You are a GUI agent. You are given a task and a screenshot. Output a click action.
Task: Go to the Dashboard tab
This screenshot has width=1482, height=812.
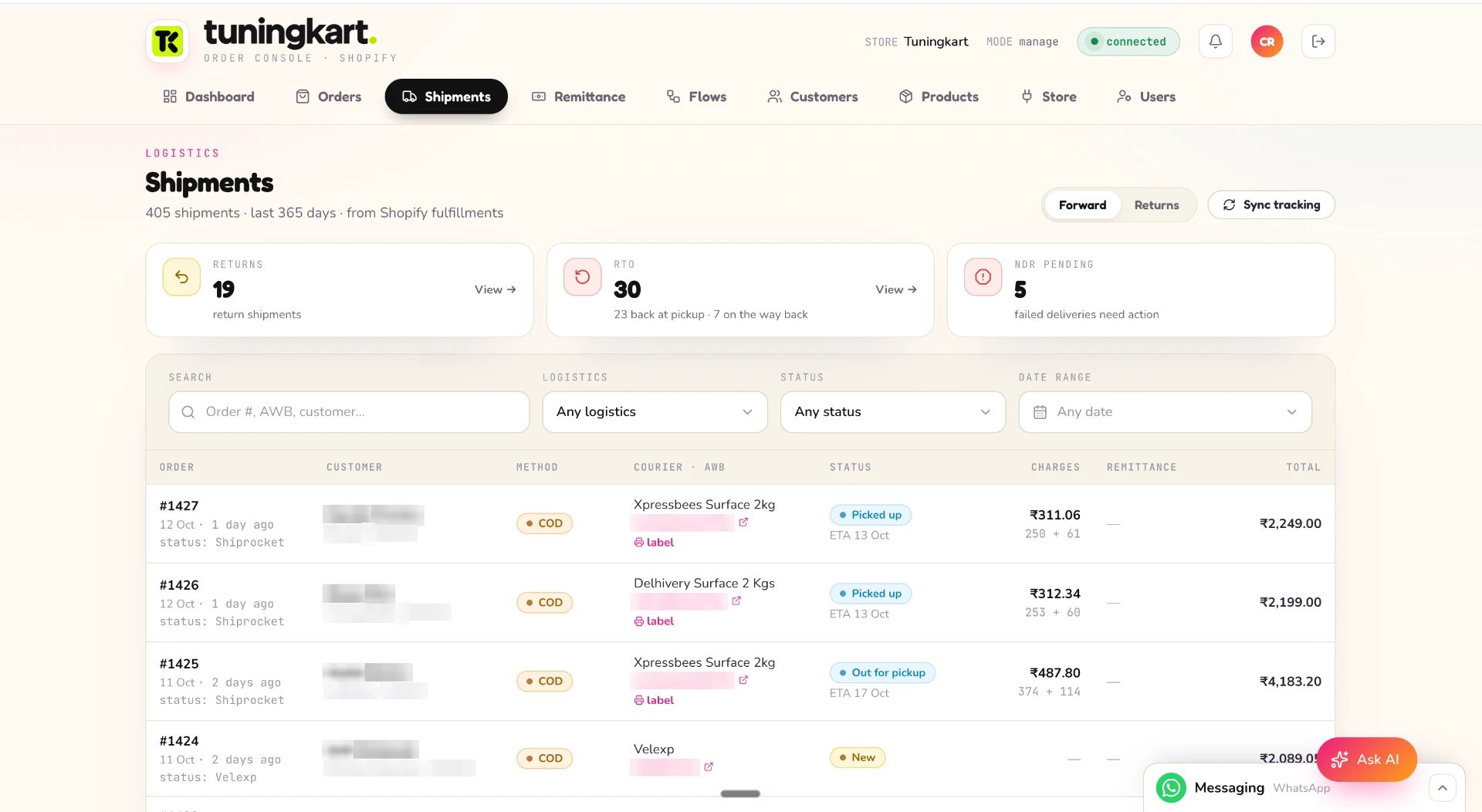208,96
